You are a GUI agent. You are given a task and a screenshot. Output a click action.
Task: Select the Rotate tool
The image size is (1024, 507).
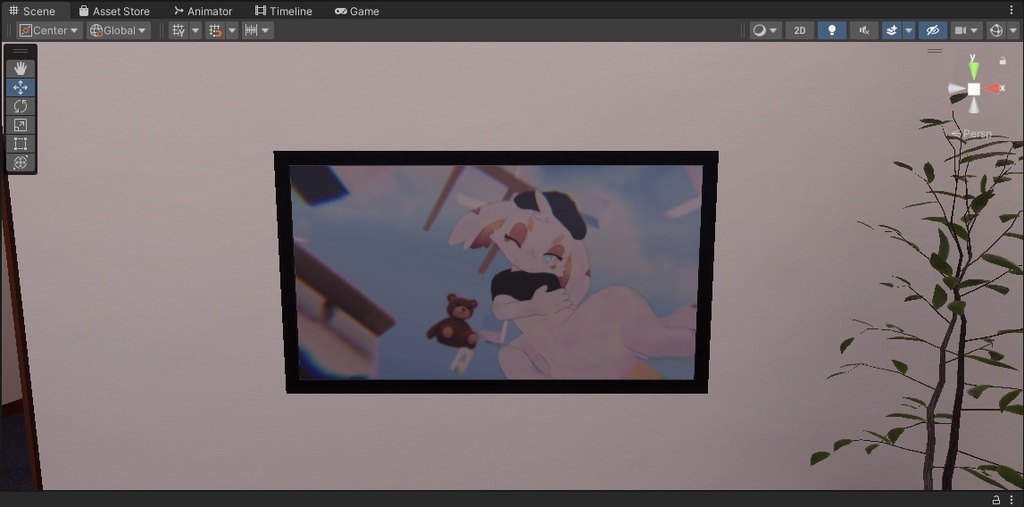click(20, 106)
